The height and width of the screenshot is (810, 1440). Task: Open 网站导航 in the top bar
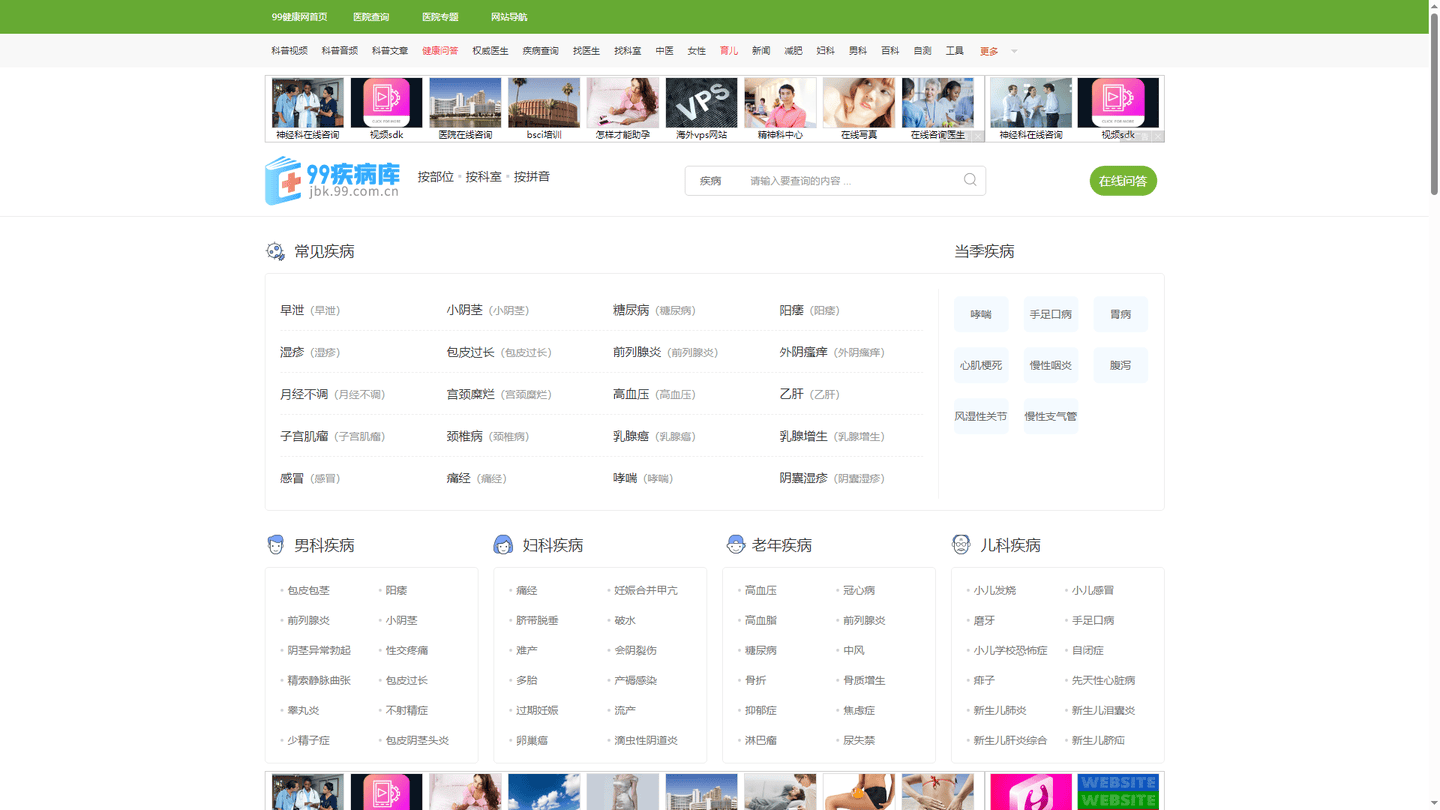[x=509, y=17]
